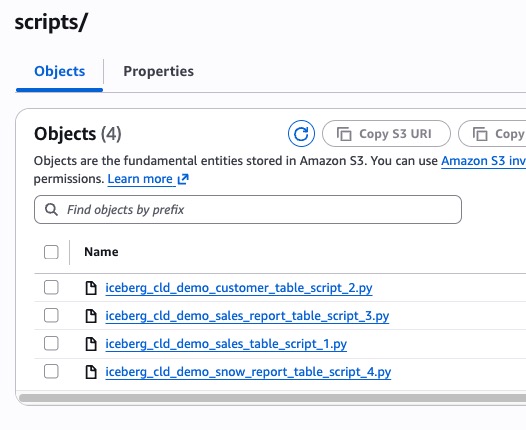526x430 pixels.
Task: Select checkbox for sales_table_script_1.py
Action: [x=51, y=343]
